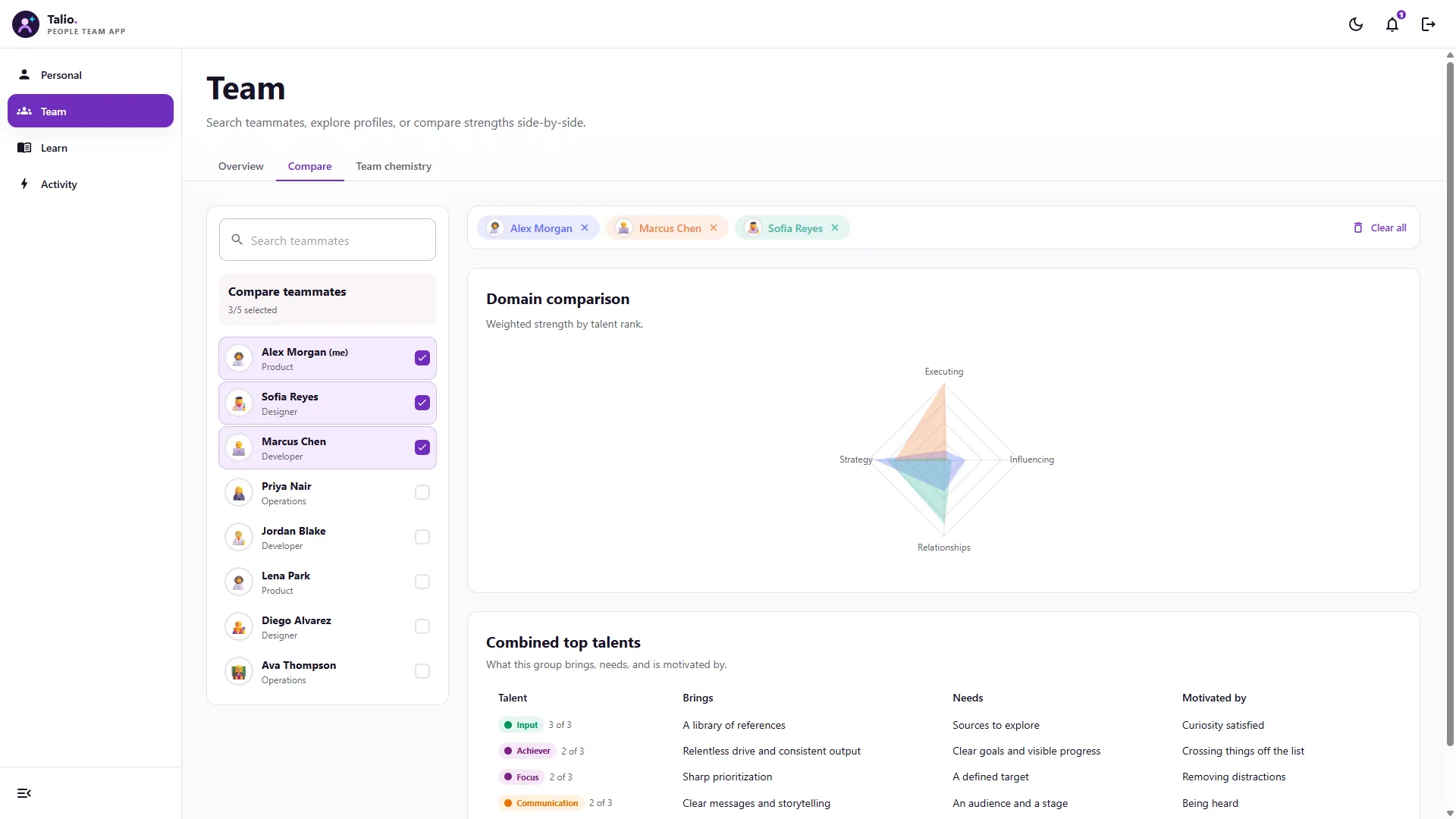Screen dimensions: 1456x819
Task: Go to Learn in sidebar
Action: tap(90, 148)
